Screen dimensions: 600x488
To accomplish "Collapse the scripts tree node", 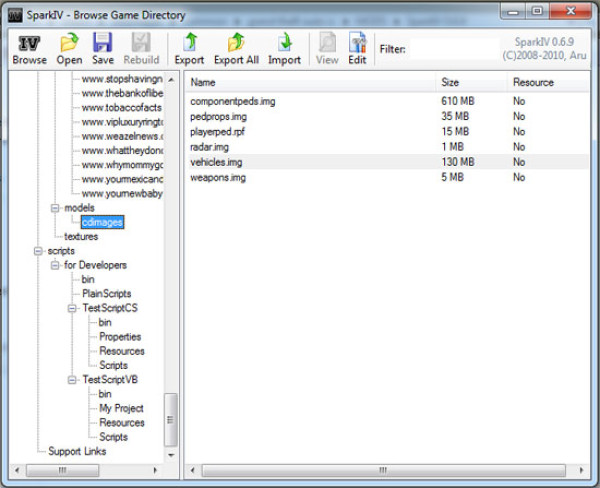I will tap(38, 251).
